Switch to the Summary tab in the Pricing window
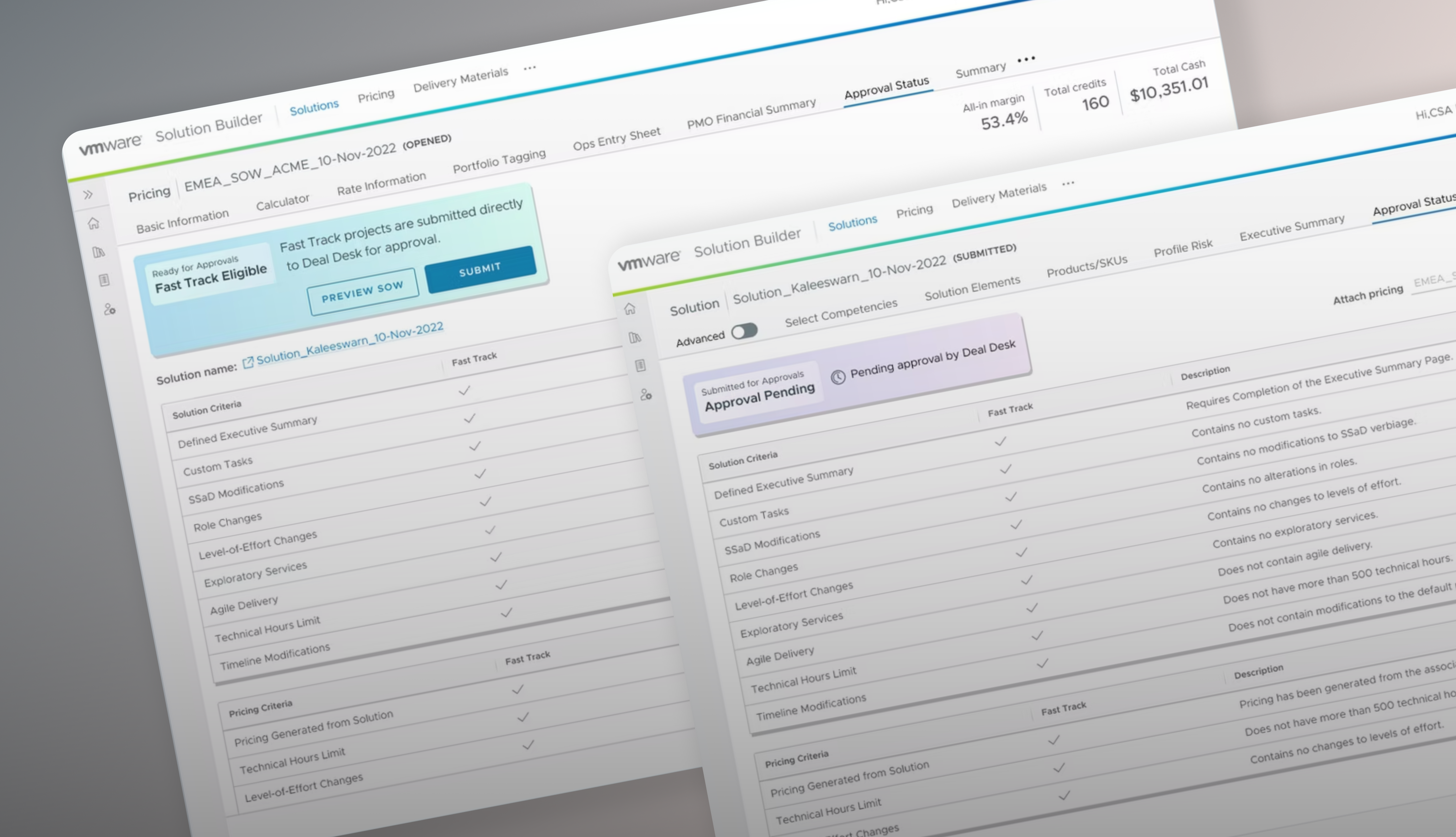This screenshot has height=837, width=1456. [980, 70]
